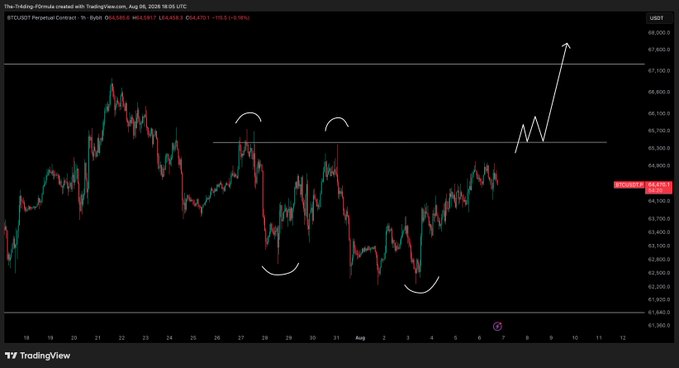Click the 63,100.0 price axis label
This screenshot has height=368, width=679.
pos(659,246)
